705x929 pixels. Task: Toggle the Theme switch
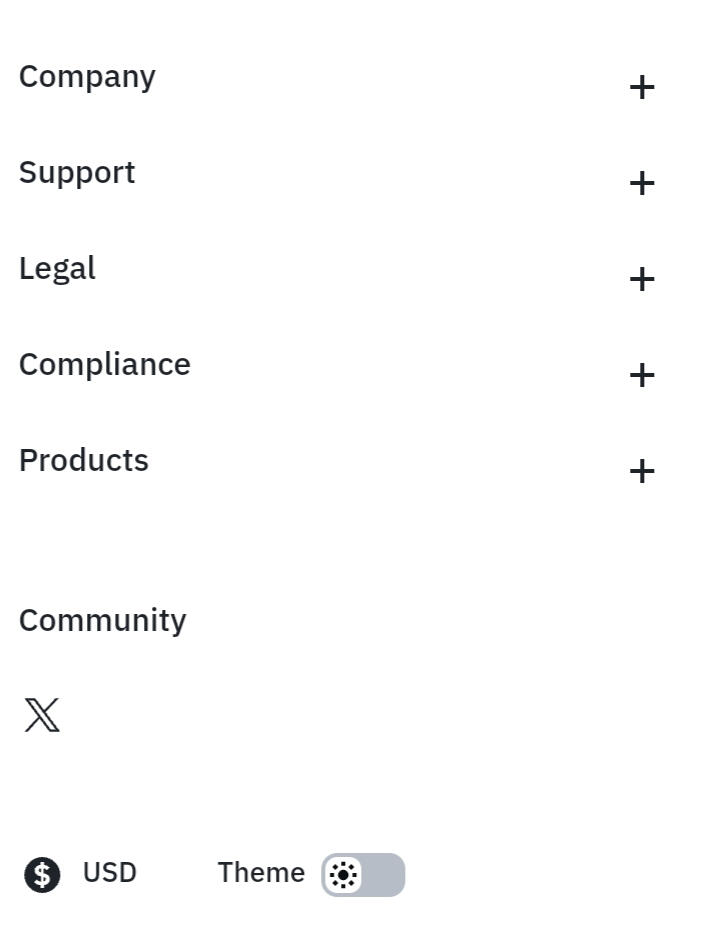(x=363, y=874)
